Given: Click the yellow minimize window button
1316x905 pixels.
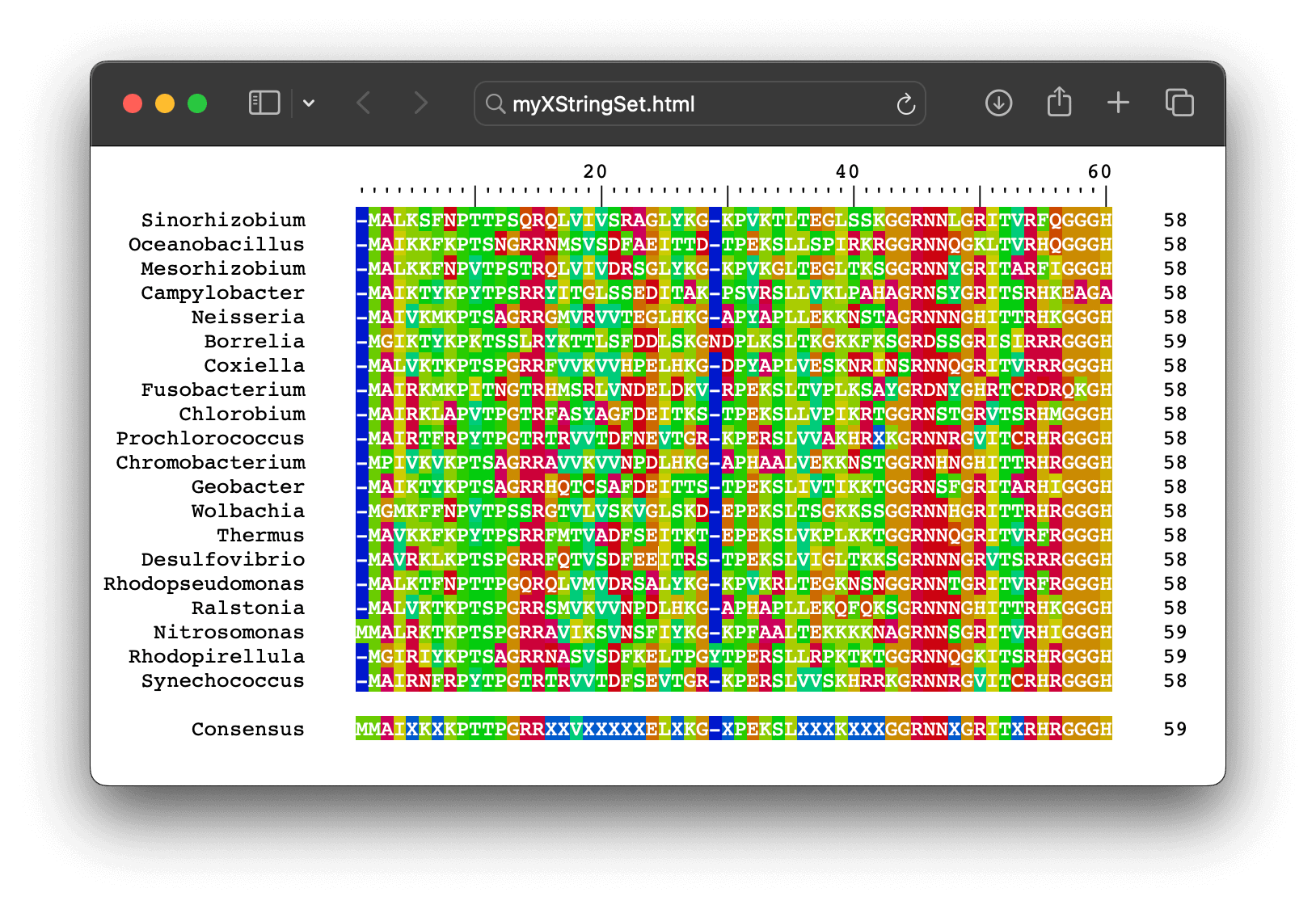Looking at the screenshot, I should coord(165,103).
